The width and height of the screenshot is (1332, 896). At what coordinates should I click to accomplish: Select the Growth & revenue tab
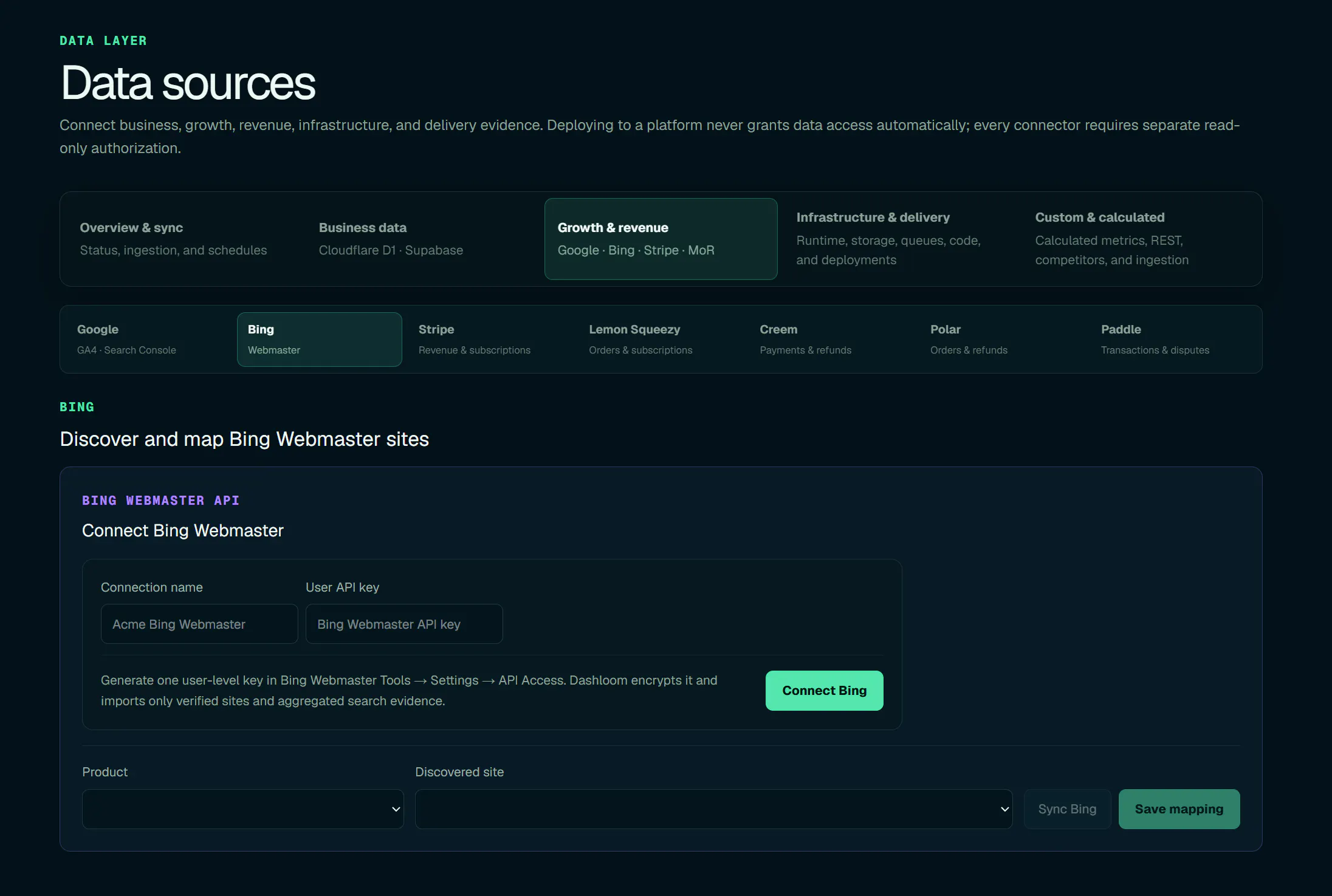(661, 239)
